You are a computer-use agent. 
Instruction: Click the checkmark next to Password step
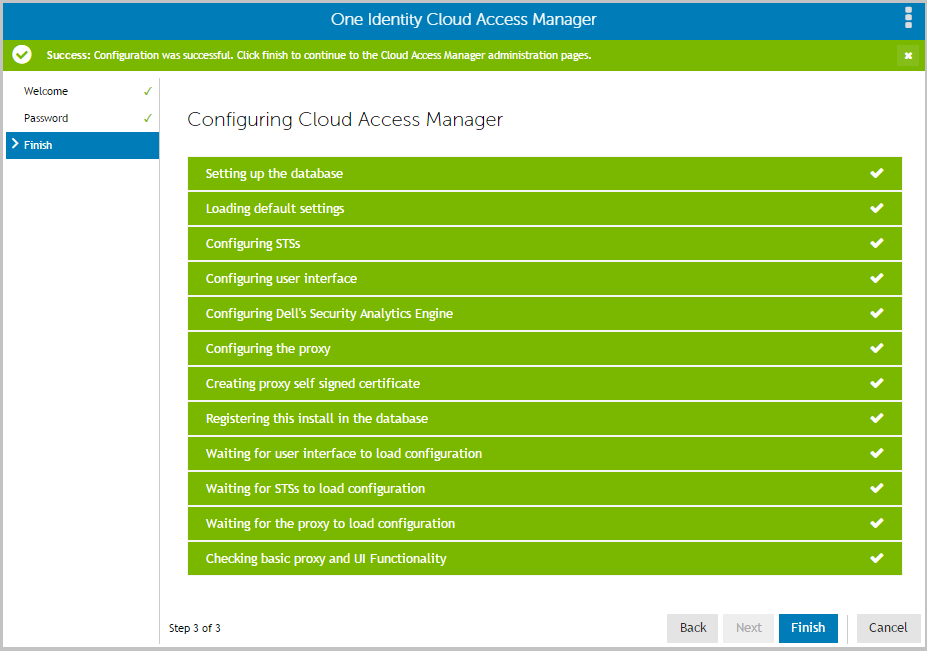coord(148,118)
